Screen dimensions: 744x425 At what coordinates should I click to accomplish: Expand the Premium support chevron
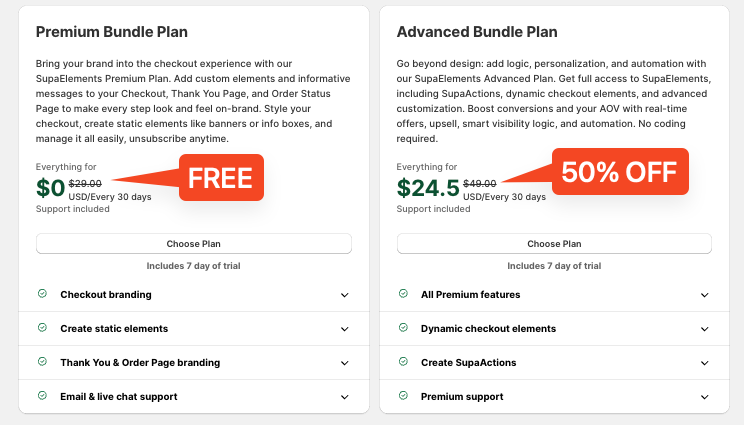click(705, 397)
